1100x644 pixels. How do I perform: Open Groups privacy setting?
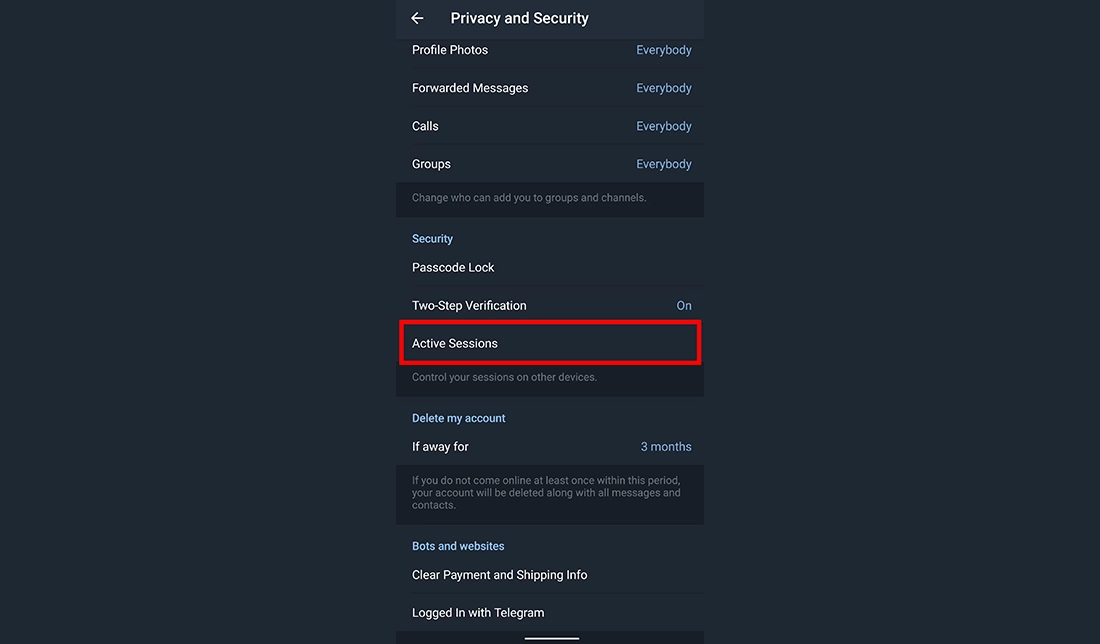[431, 164]
